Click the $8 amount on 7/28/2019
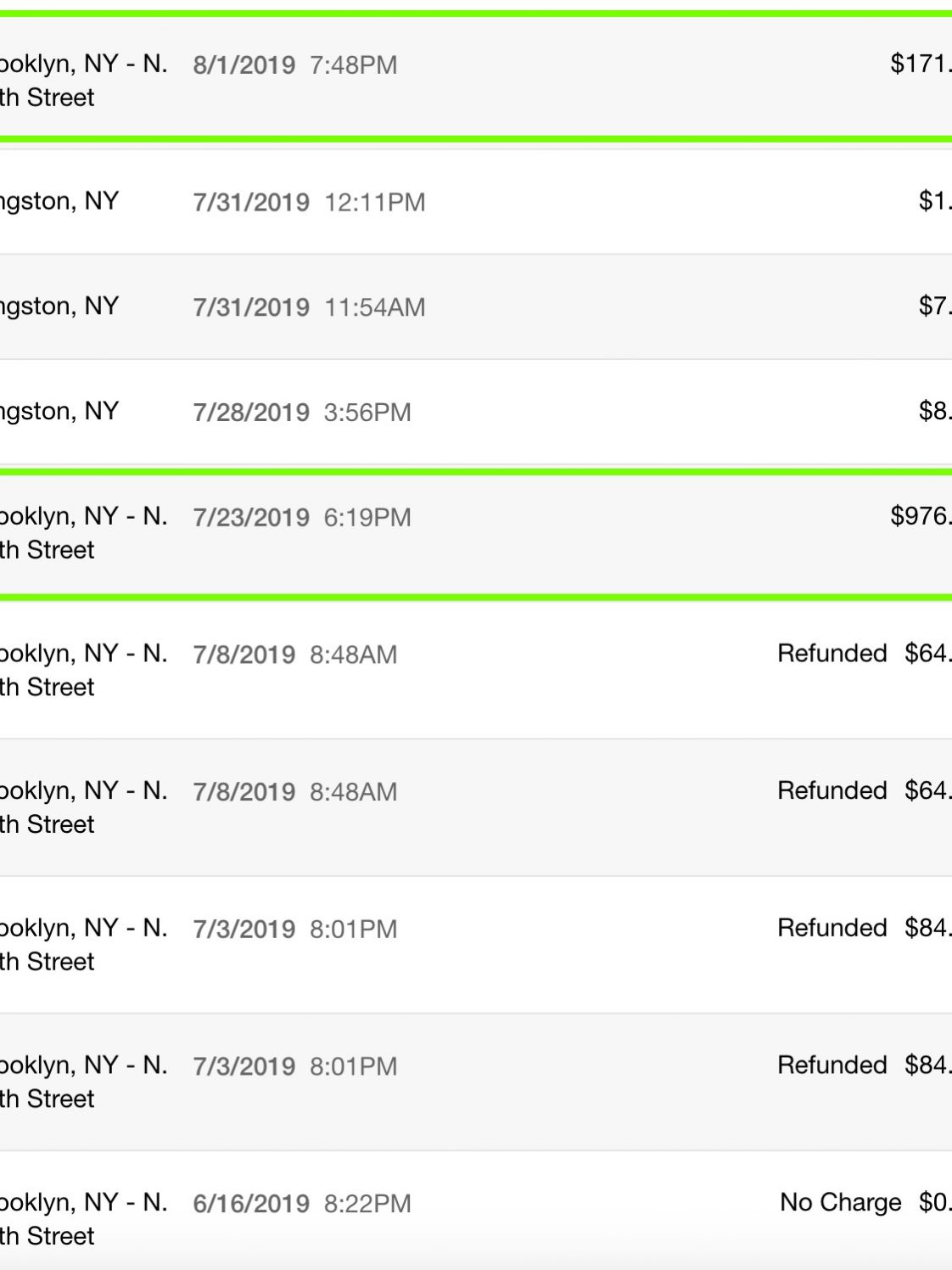 pyautogui.click(x=935, y=411)
